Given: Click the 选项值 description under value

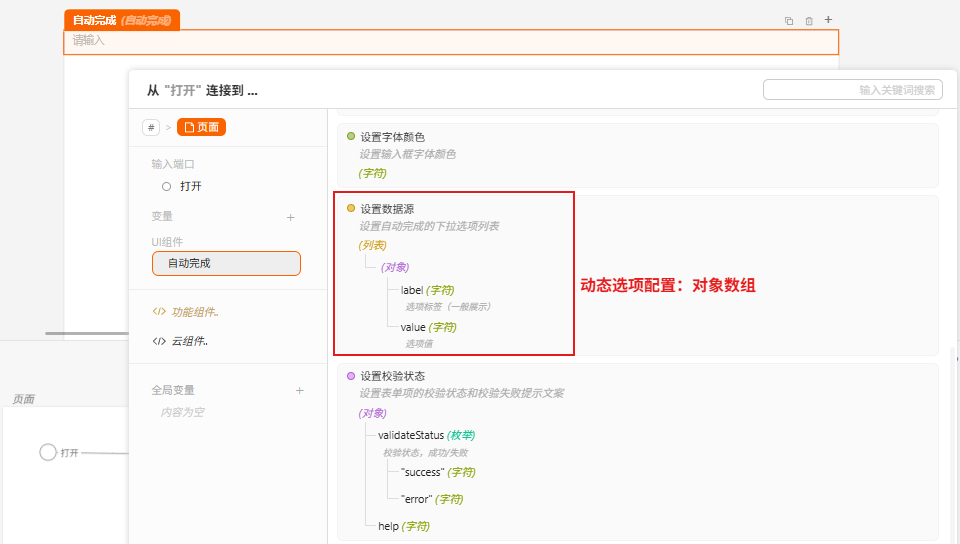Looking at the screenshot, I should pos(419,344).
